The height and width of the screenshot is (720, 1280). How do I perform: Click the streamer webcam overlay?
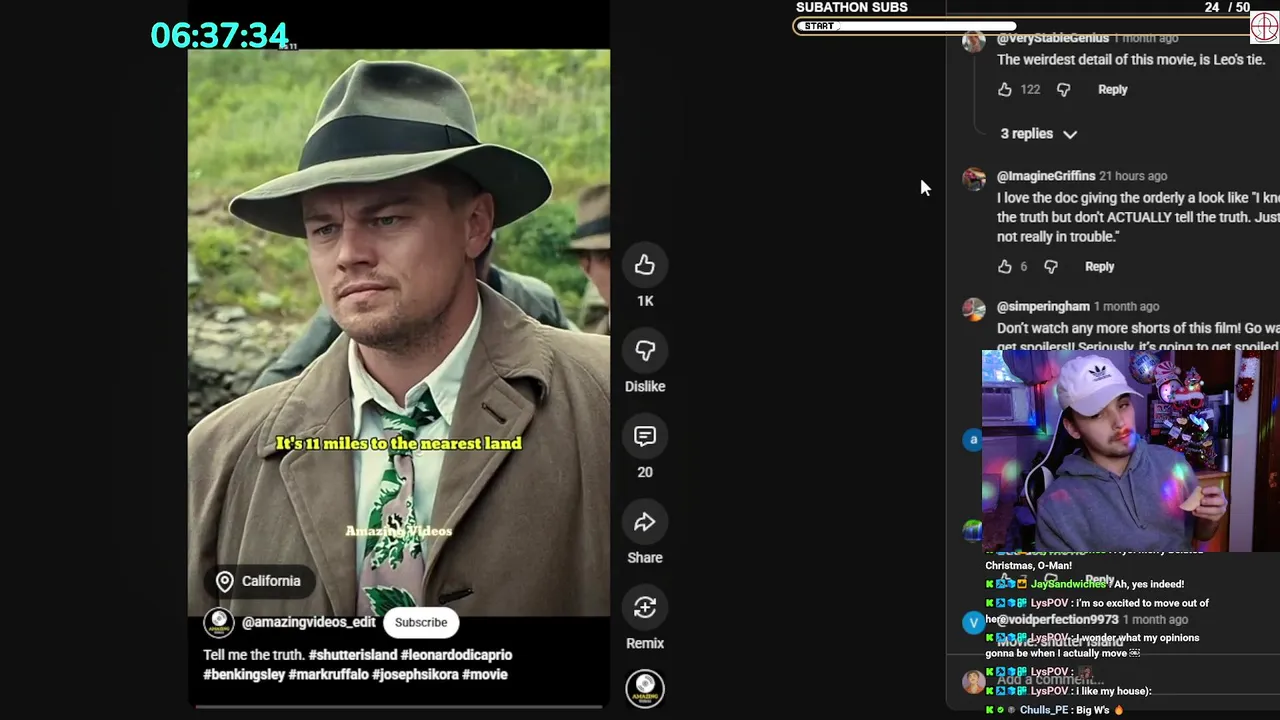pos(1131,450)
